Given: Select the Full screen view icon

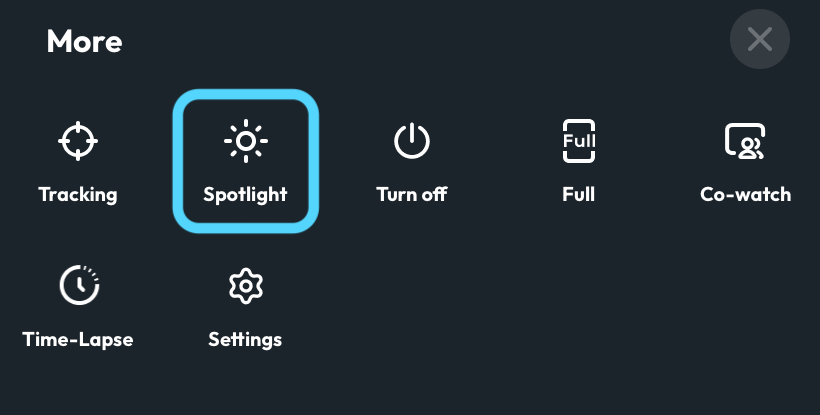Looking at the screenshot, I should (578, 141).
